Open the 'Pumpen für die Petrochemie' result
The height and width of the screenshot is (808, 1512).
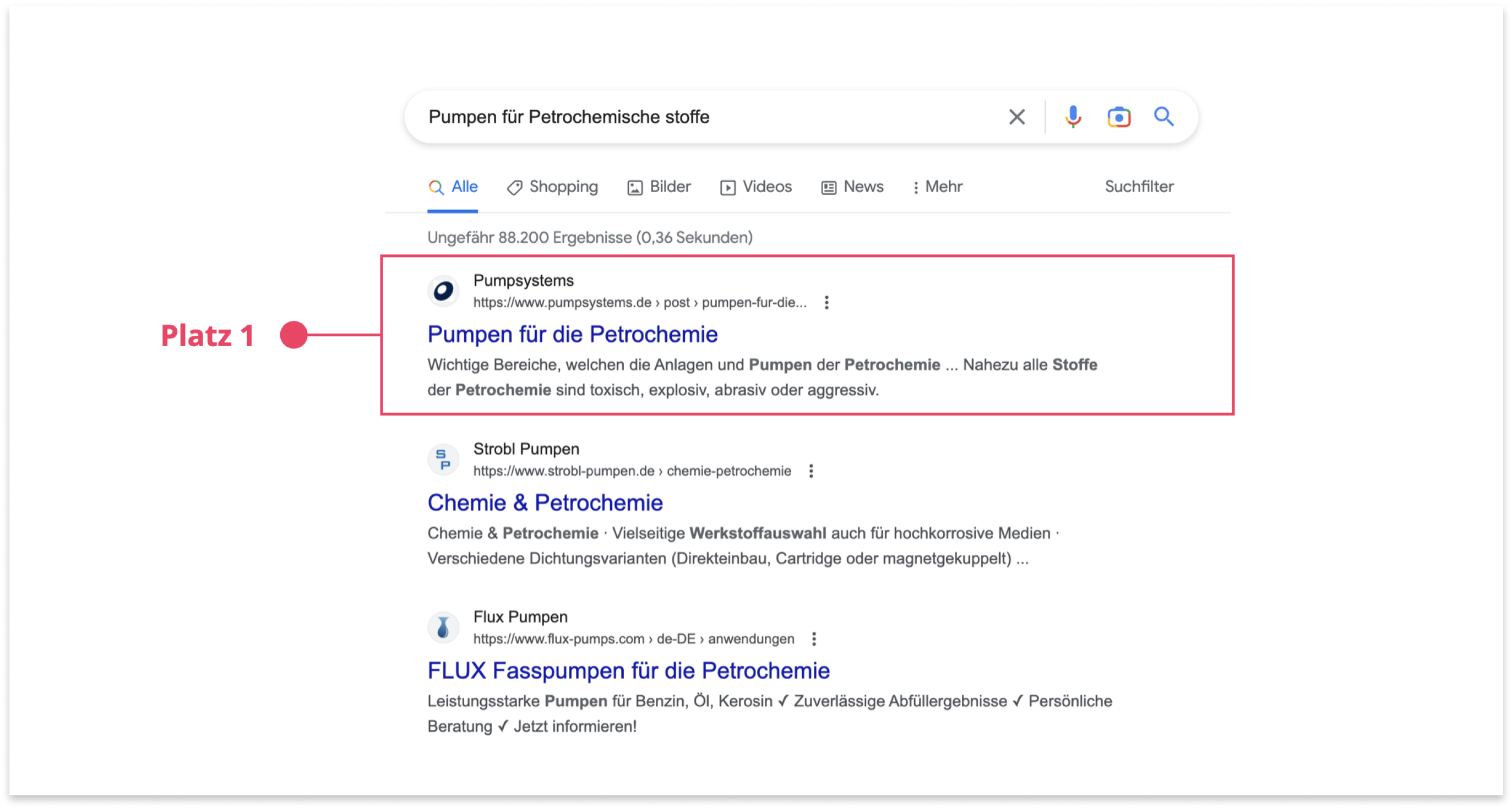572,334
